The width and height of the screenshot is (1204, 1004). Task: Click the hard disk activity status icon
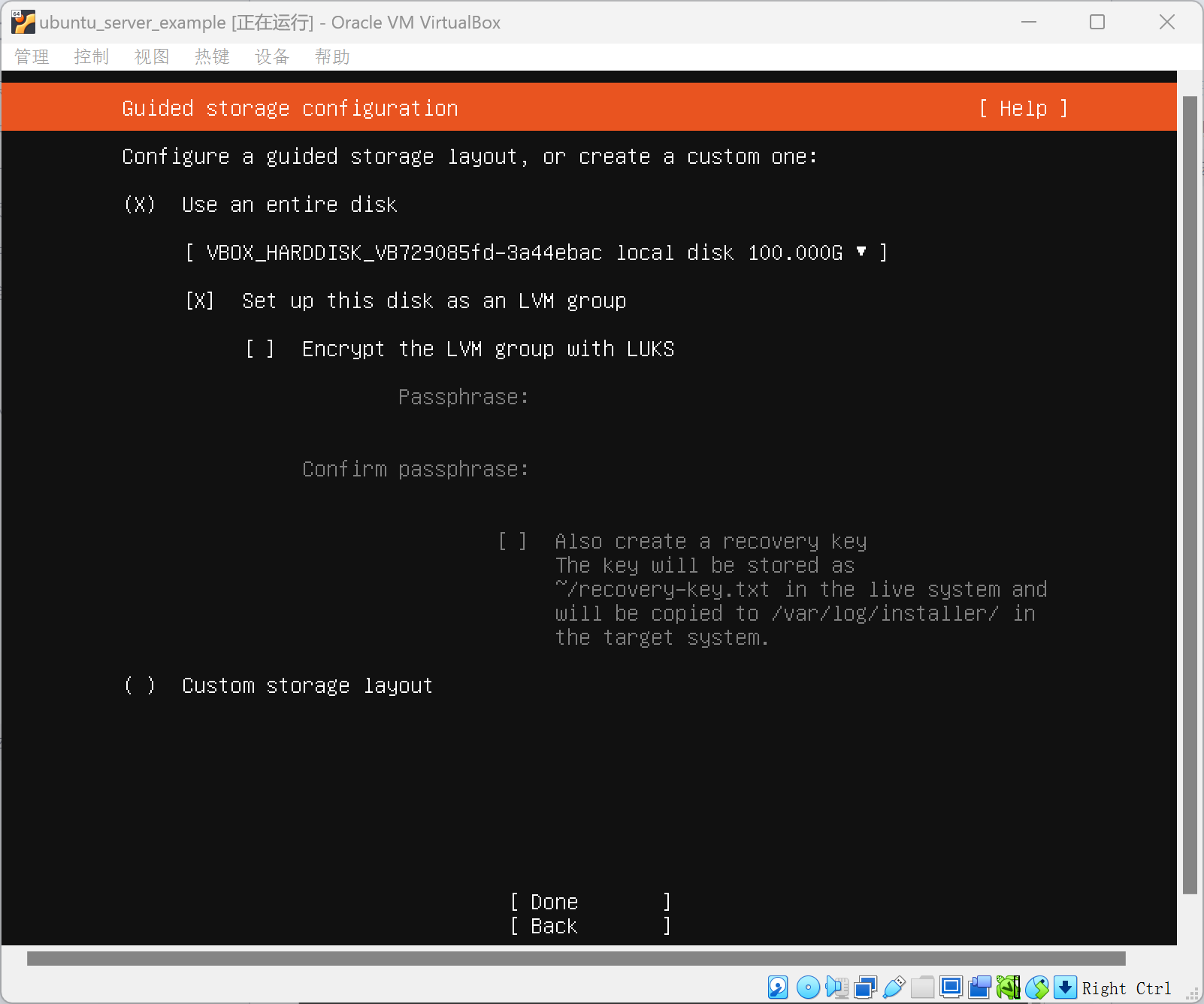coord(778,987)
